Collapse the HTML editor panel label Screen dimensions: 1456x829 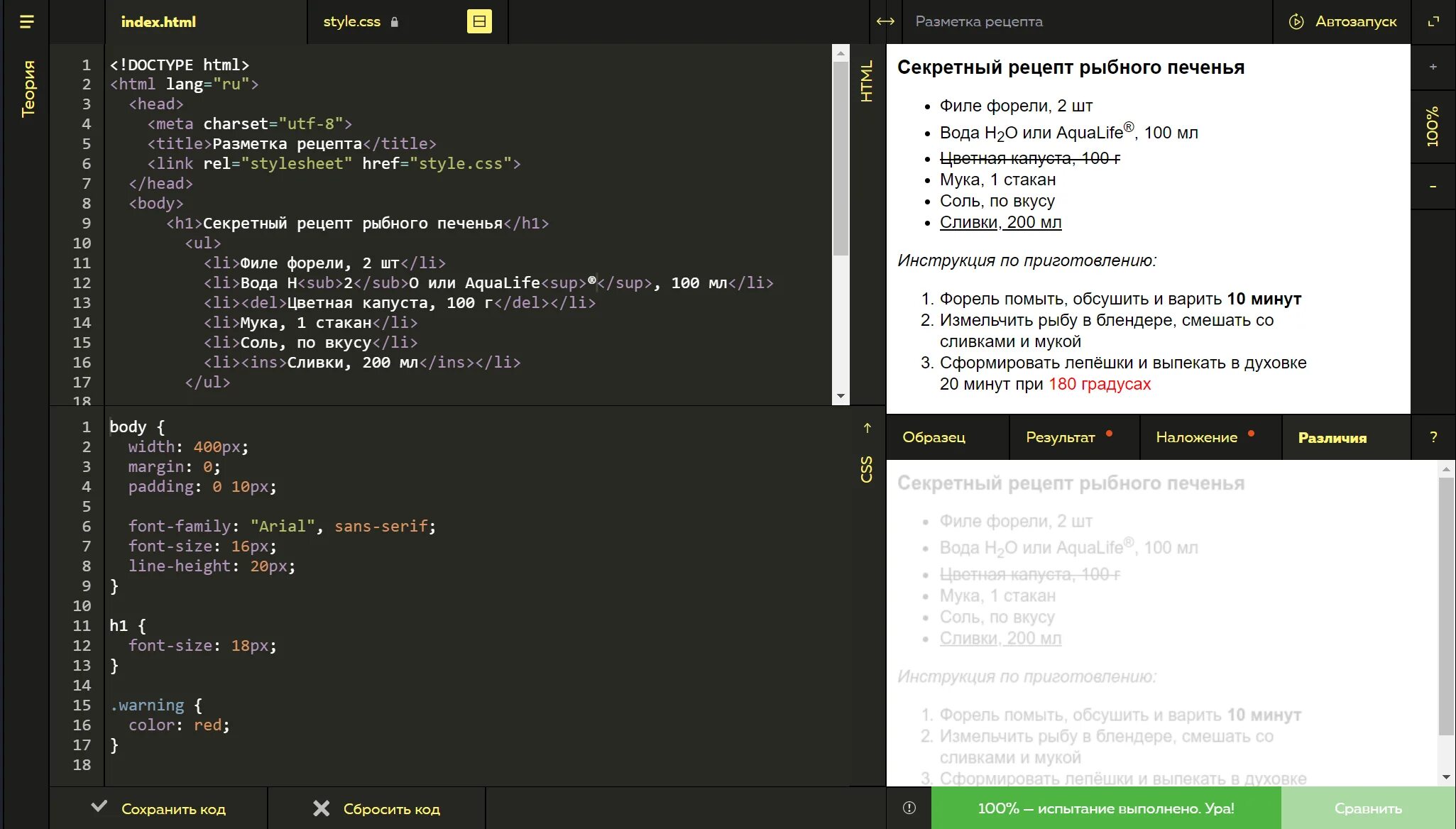click(867, 82)
